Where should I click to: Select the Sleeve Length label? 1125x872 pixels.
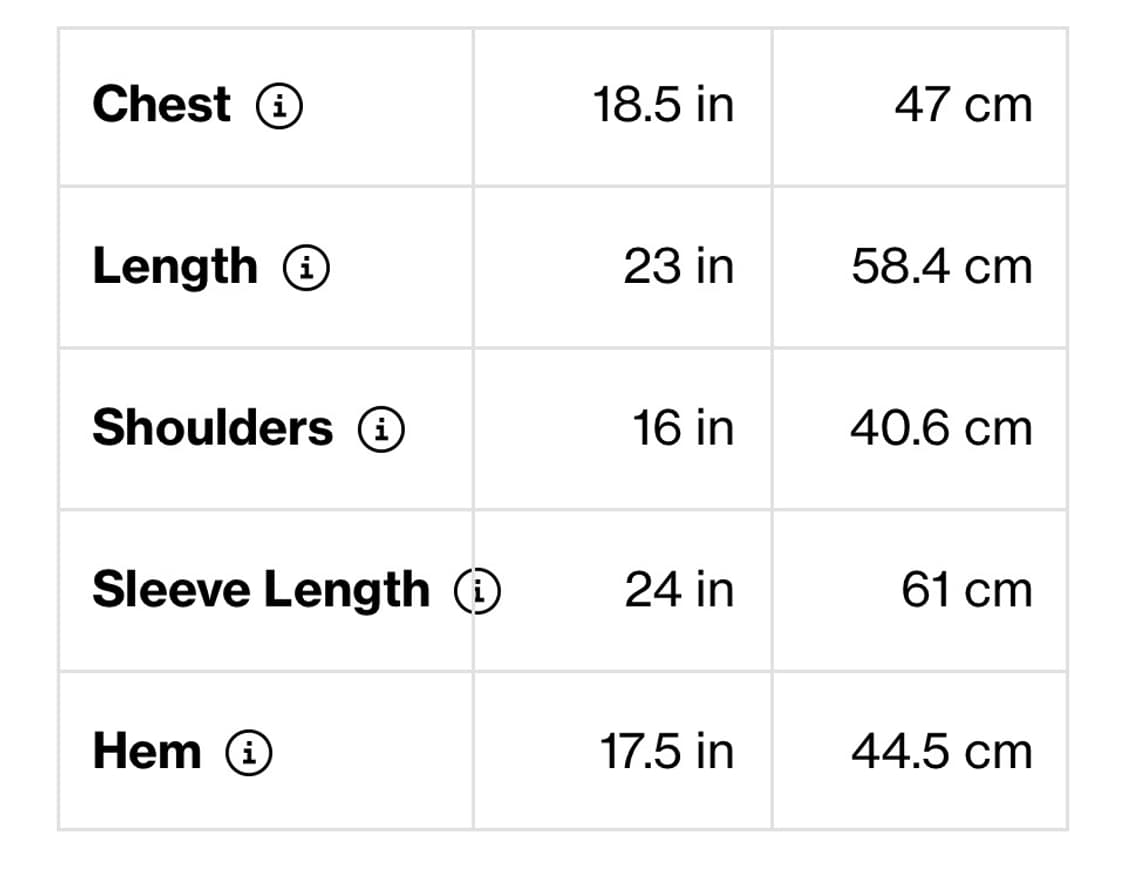[x=260, y=590]
